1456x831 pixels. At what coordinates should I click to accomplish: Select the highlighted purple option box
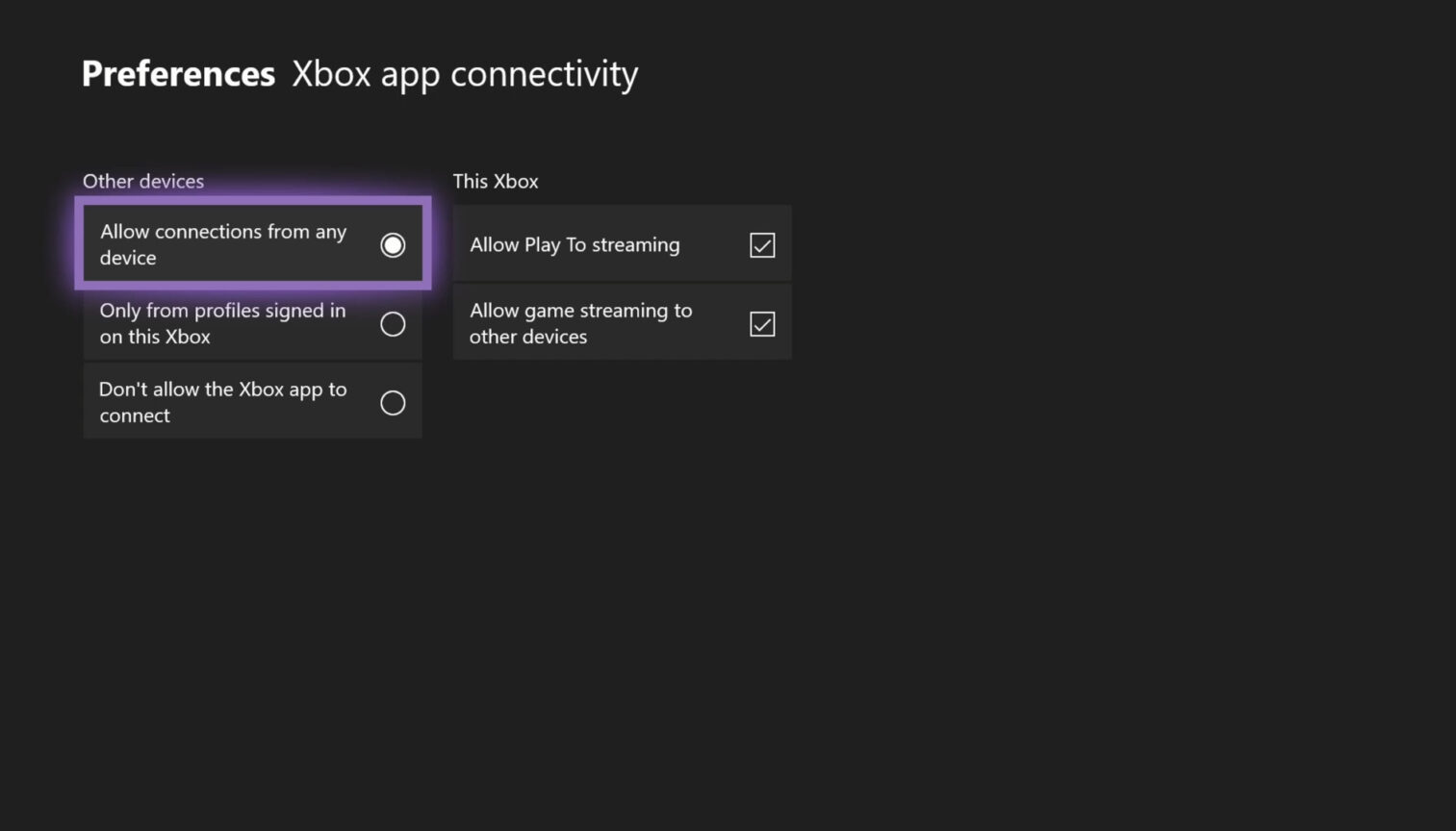click(x=252, y=244)
